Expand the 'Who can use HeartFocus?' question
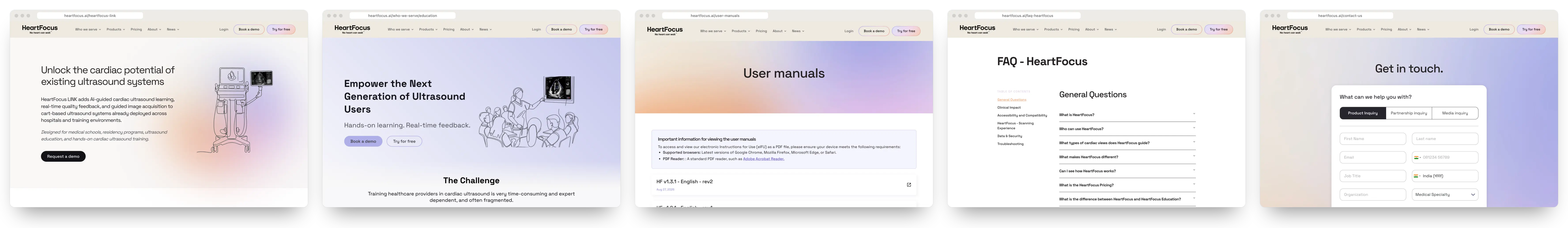The height and width of the screenshot is (228, 1568). click(1127, 129)
